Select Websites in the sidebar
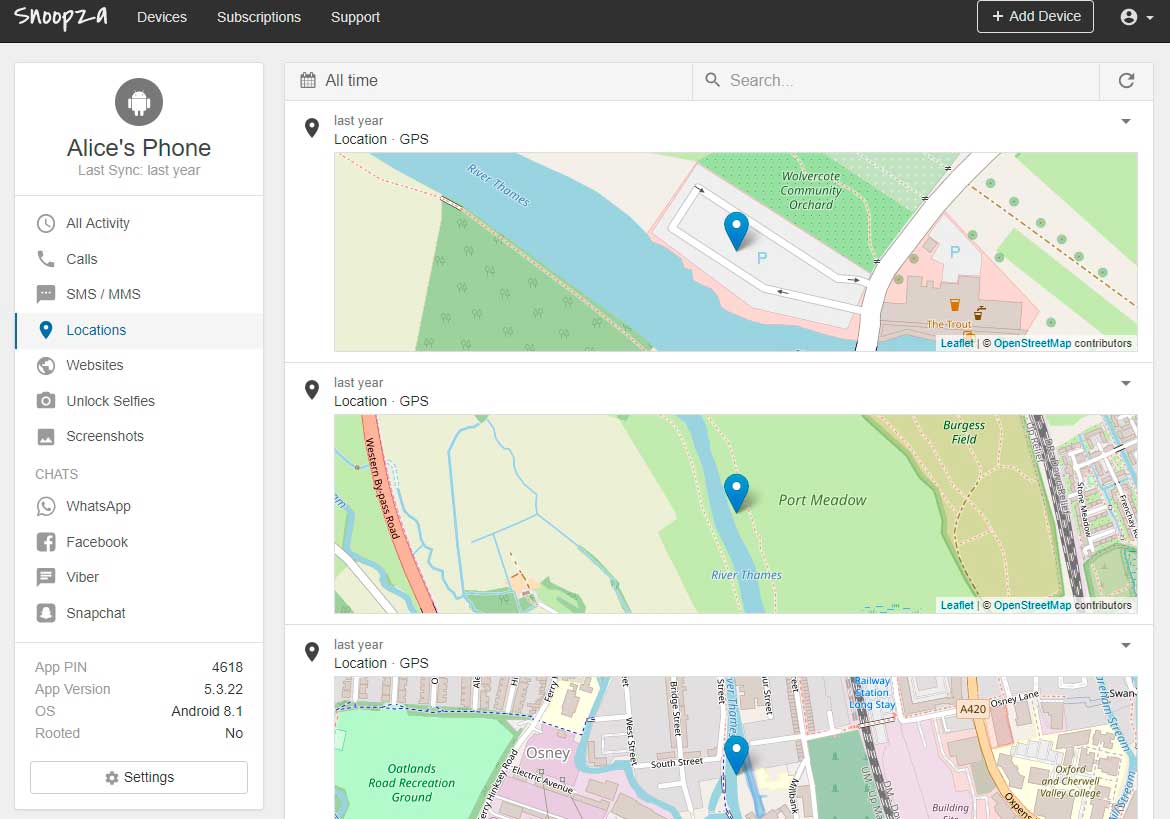The height and width of the screenshot is (819, 1170). click(x=139, y=365)
